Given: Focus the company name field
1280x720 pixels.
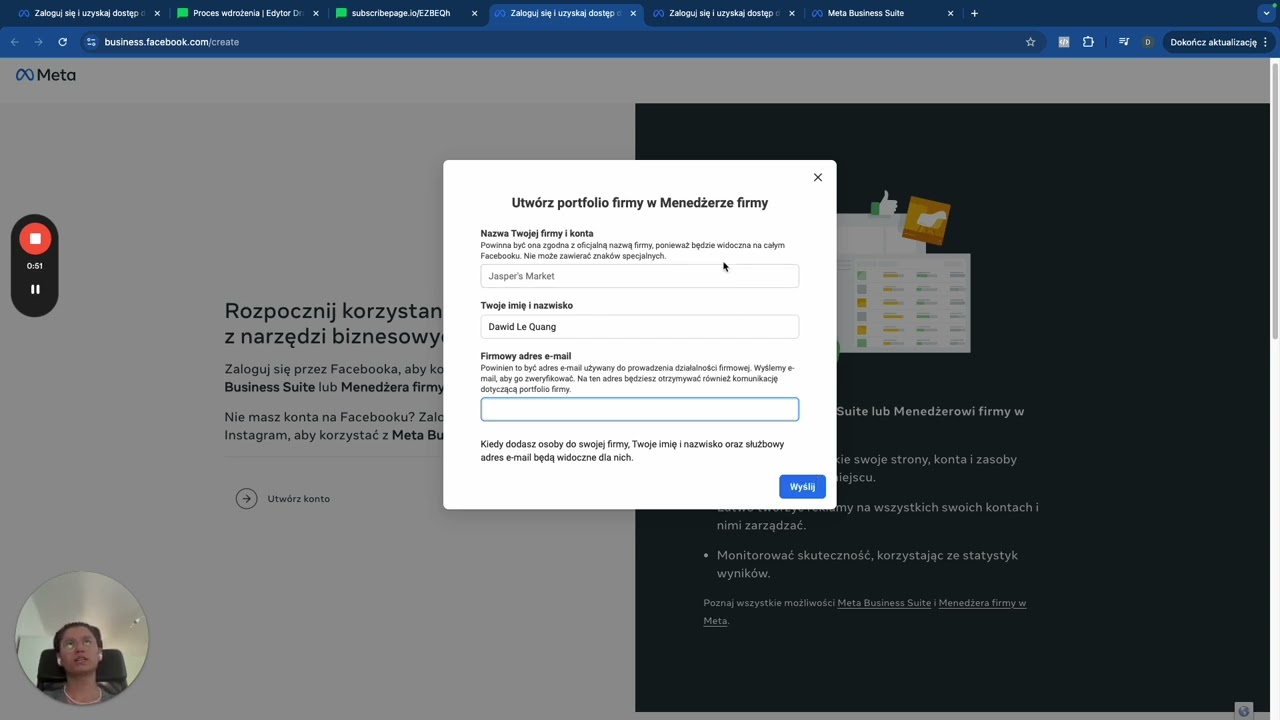Looking at the screenshot, I should (640, 276).
